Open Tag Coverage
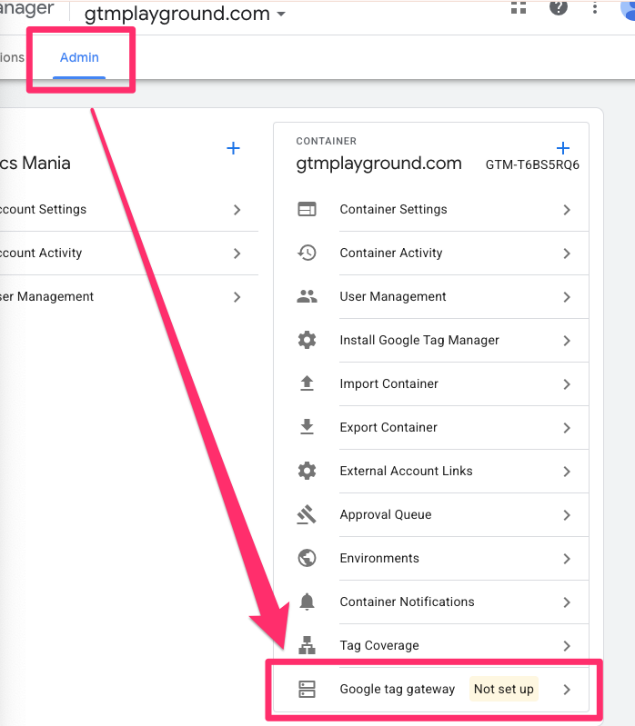635x726 pixels. 431,645
